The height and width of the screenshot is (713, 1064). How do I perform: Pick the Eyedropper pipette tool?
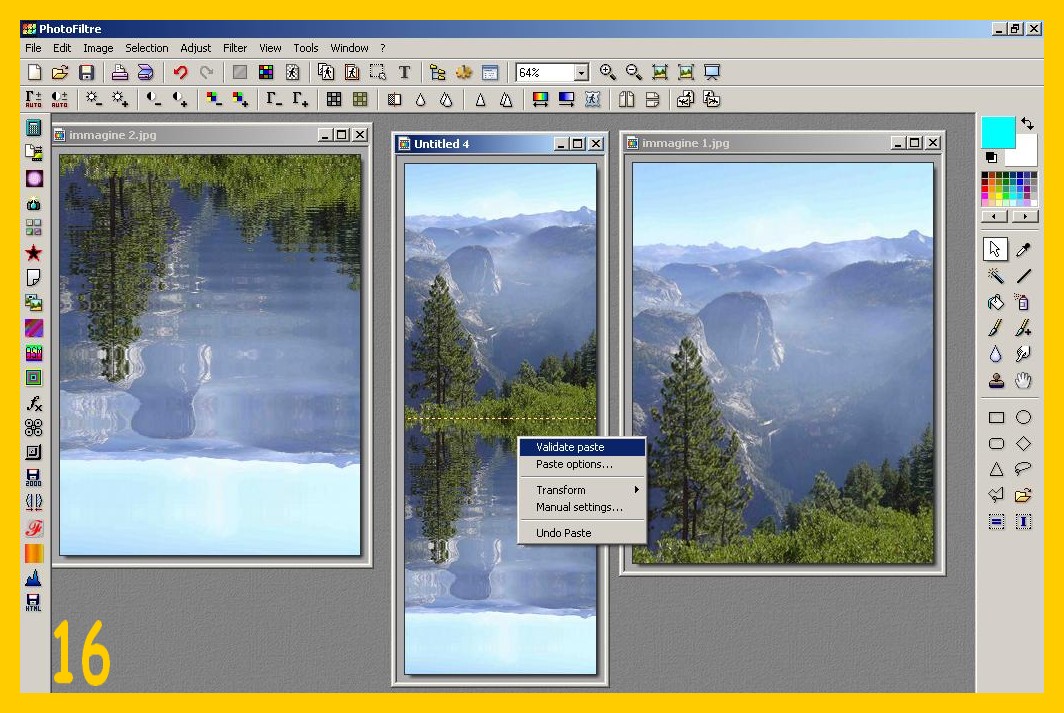pos(1023,250)
